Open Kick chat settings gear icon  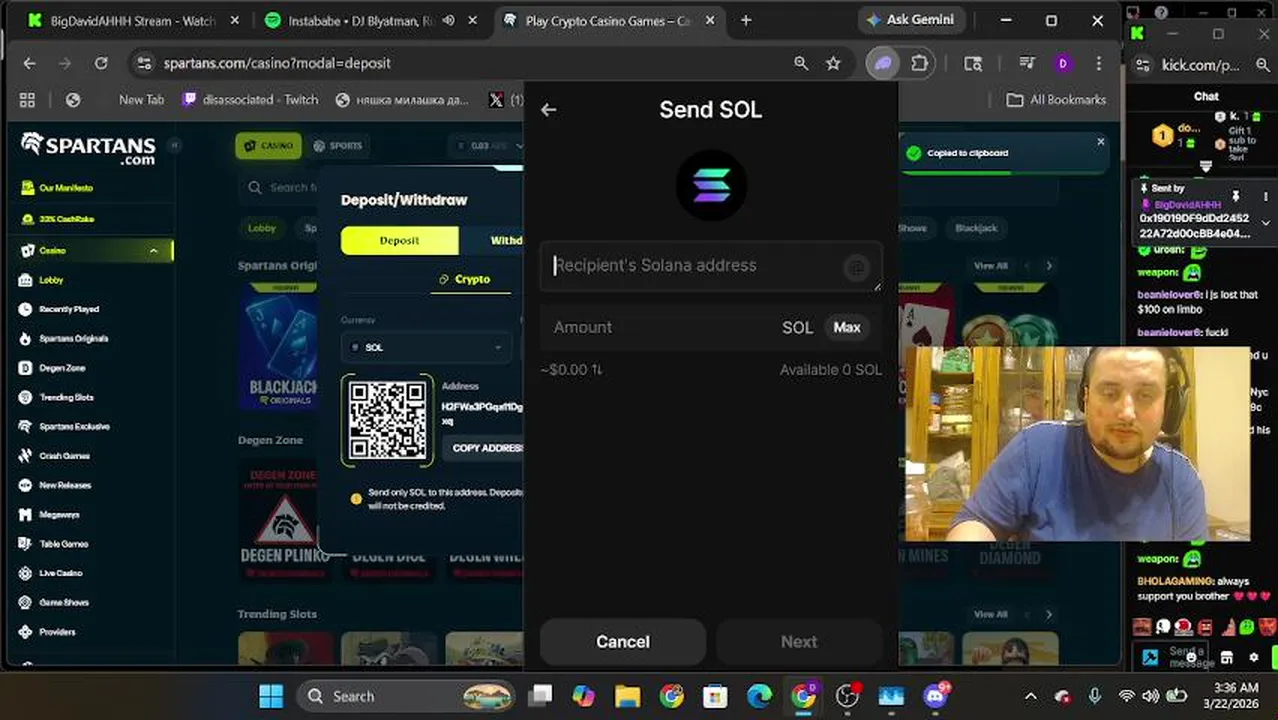point(1254,658)
